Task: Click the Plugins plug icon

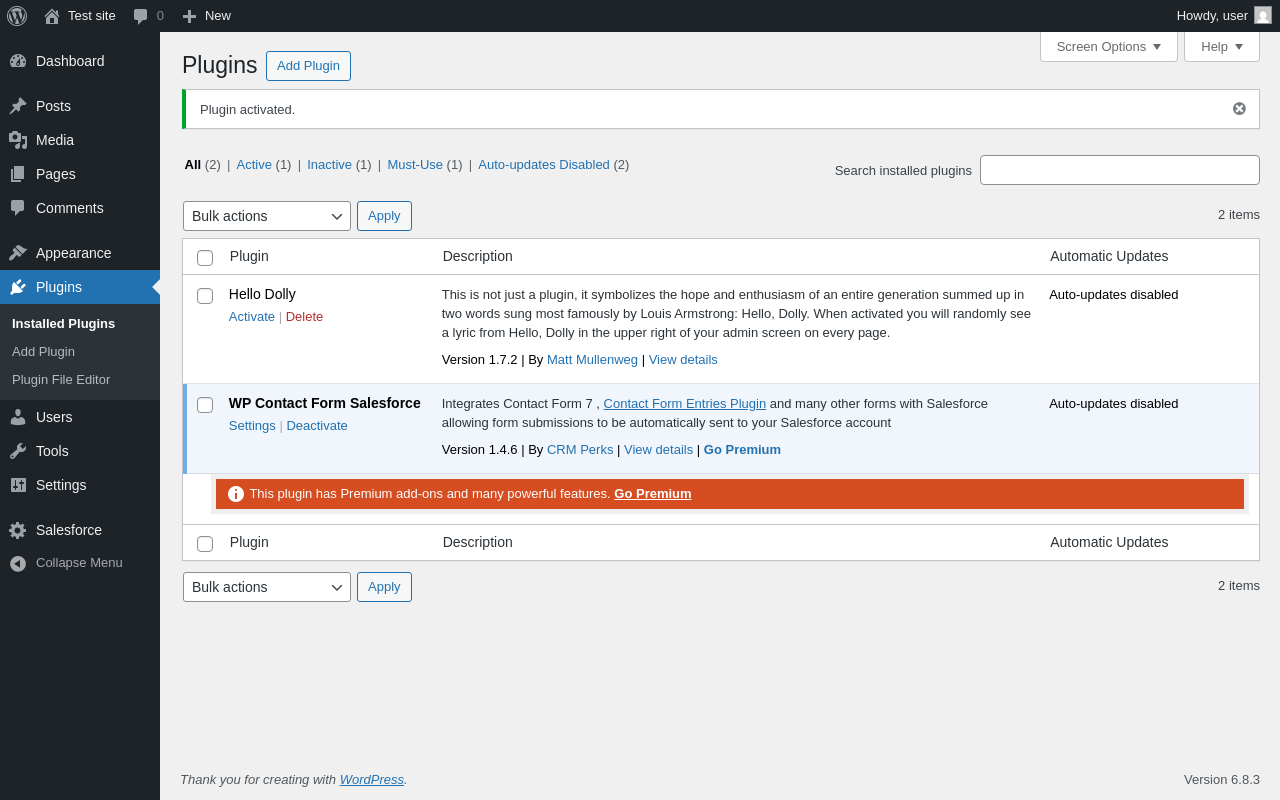Action: (18, 287)
